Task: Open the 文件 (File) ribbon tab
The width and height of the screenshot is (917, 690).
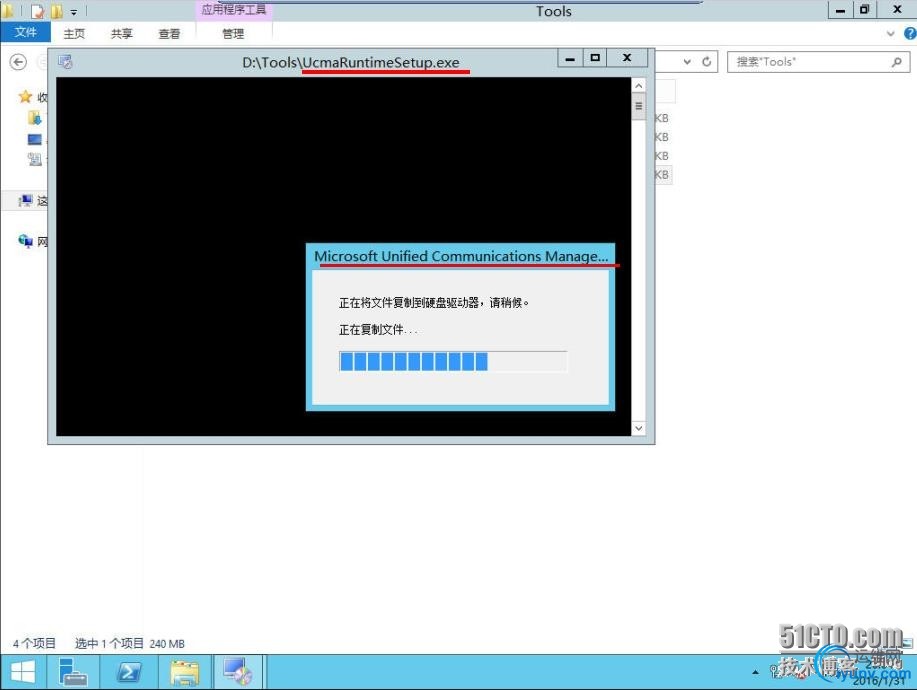Action: (x=25, y=32)
